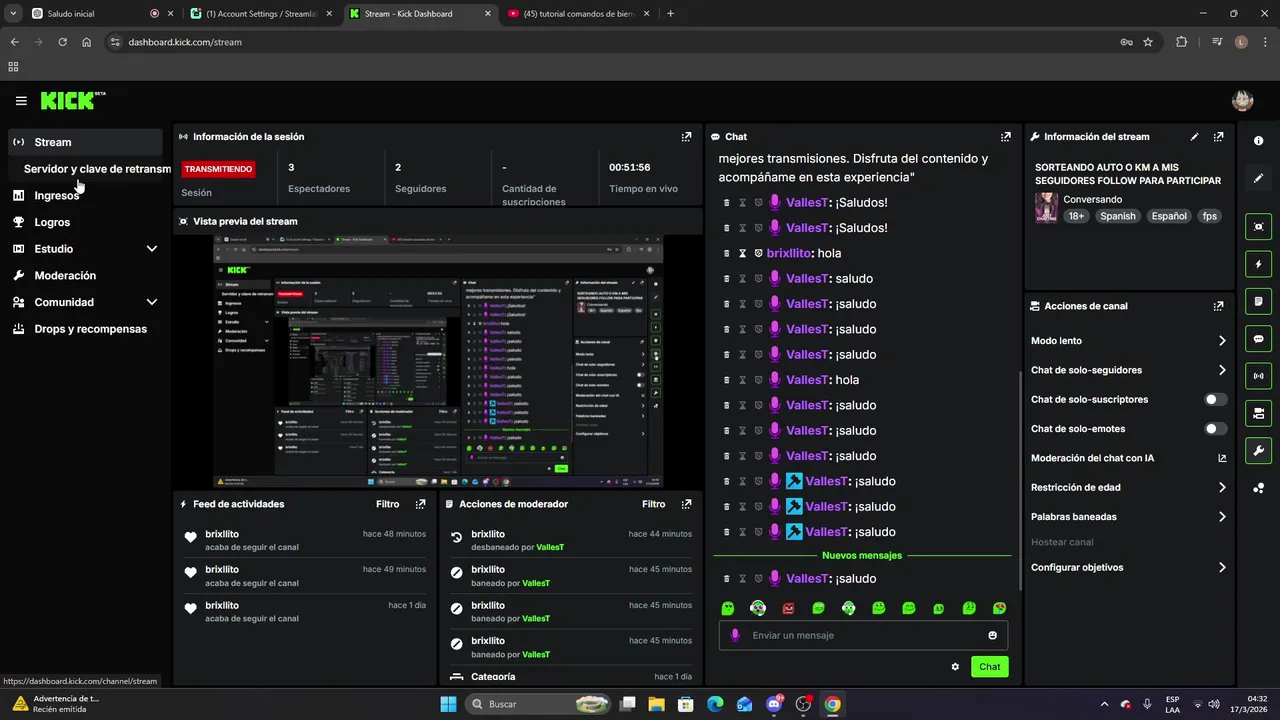Click the stream preview thumbnail

[438, 362]
